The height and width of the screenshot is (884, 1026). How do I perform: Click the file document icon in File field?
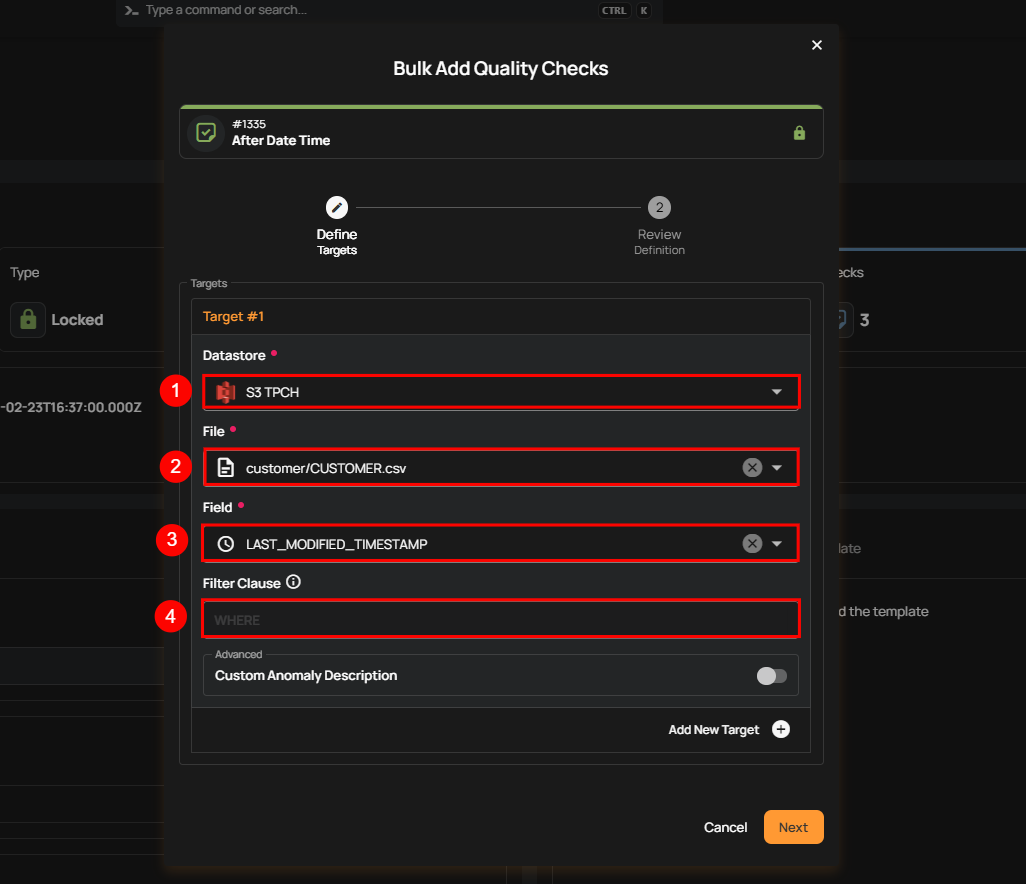click(x=226, y=468)
